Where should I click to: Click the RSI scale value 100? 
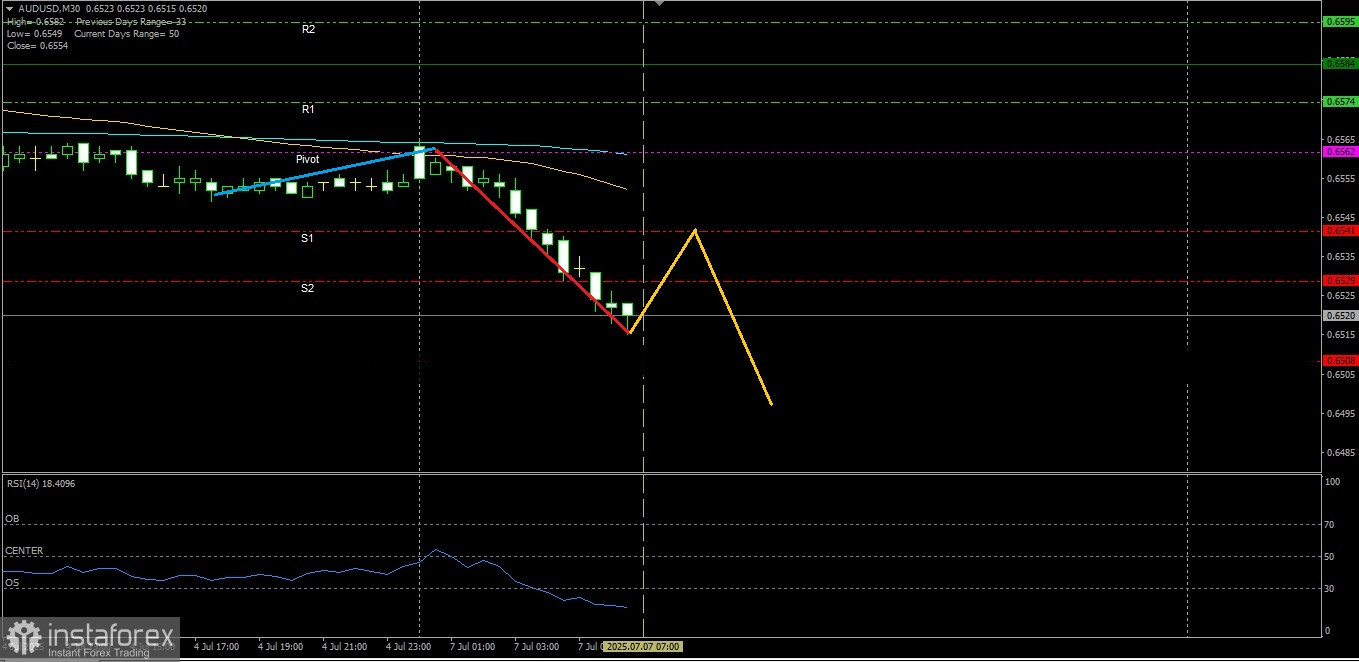1331,482
